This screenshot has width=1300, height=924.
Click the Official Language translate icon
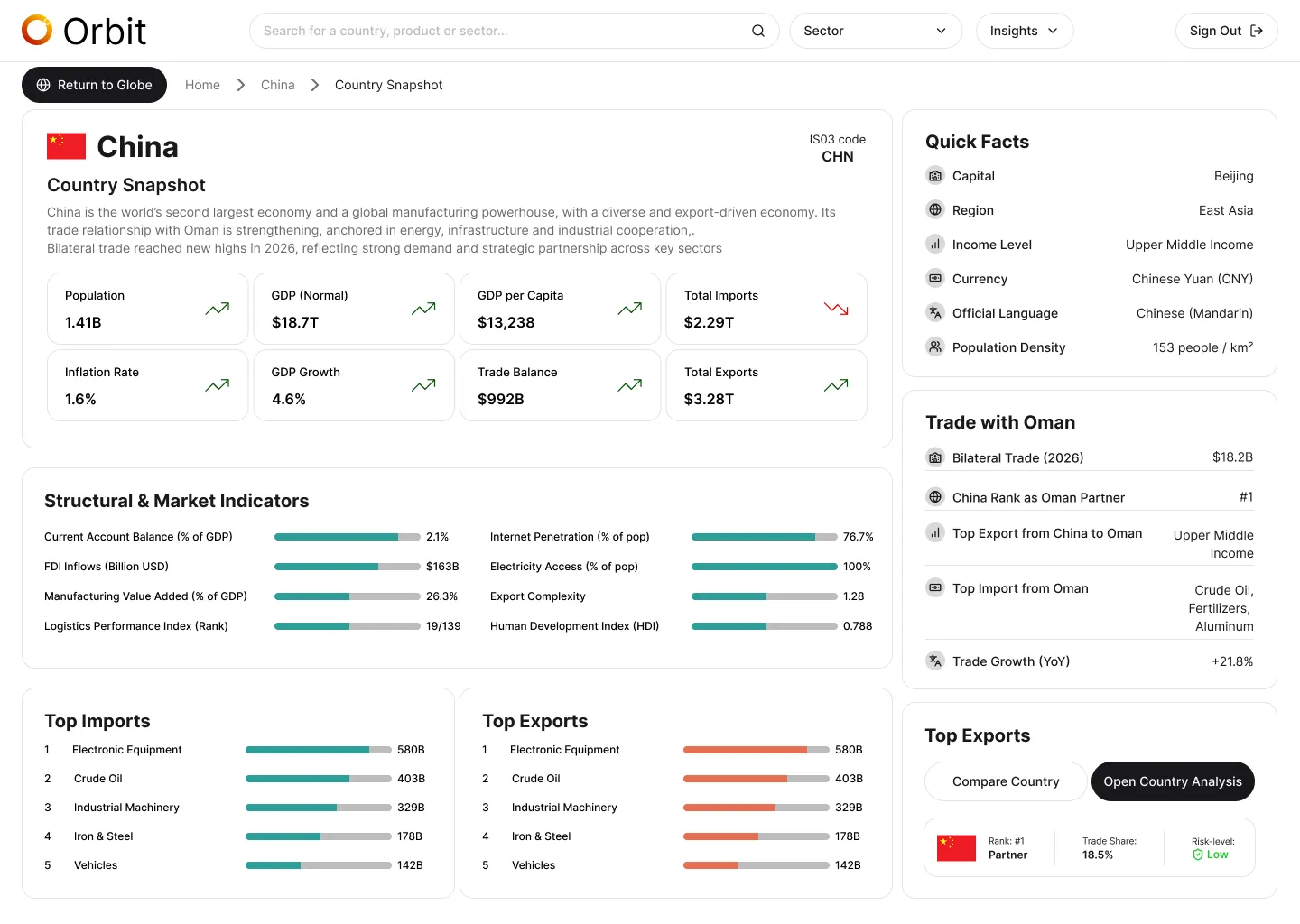coord(935,313)
